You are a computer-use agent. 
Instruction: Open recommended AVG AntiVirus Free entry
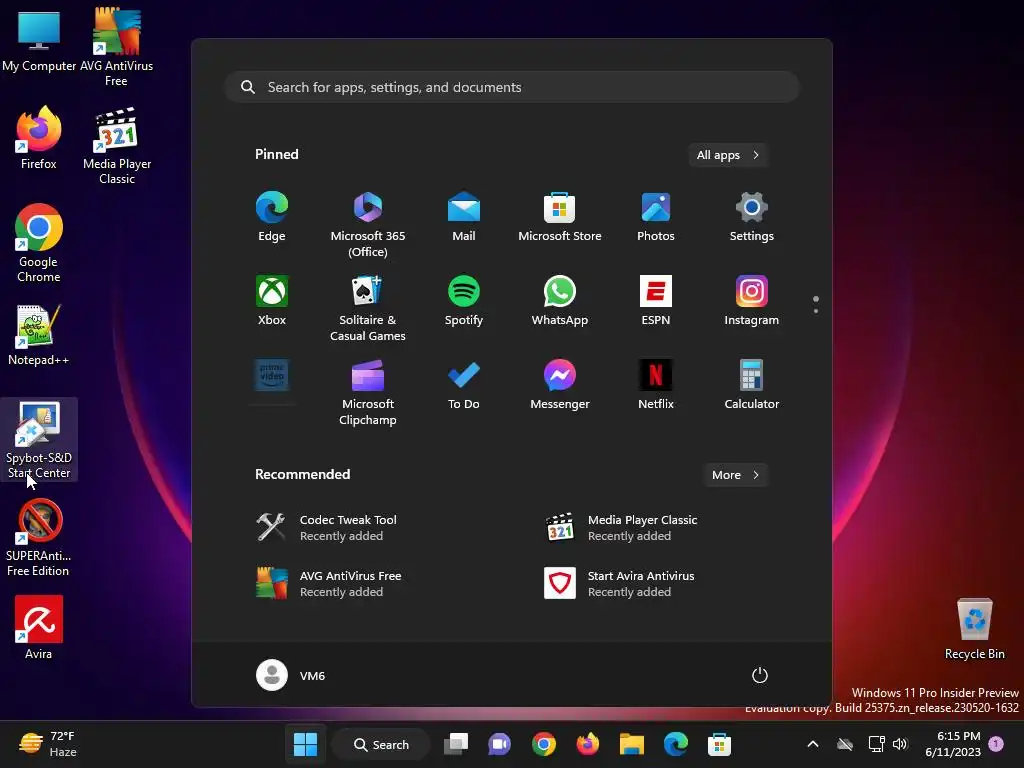click(x=328, y=584)
